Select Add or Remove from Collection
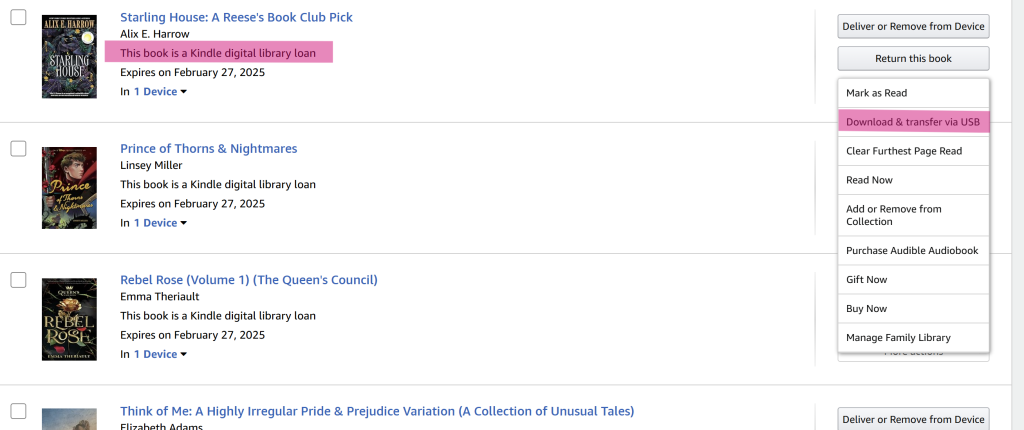The width and height of the screenshot is (1024, 430). [x=894, y=215]
